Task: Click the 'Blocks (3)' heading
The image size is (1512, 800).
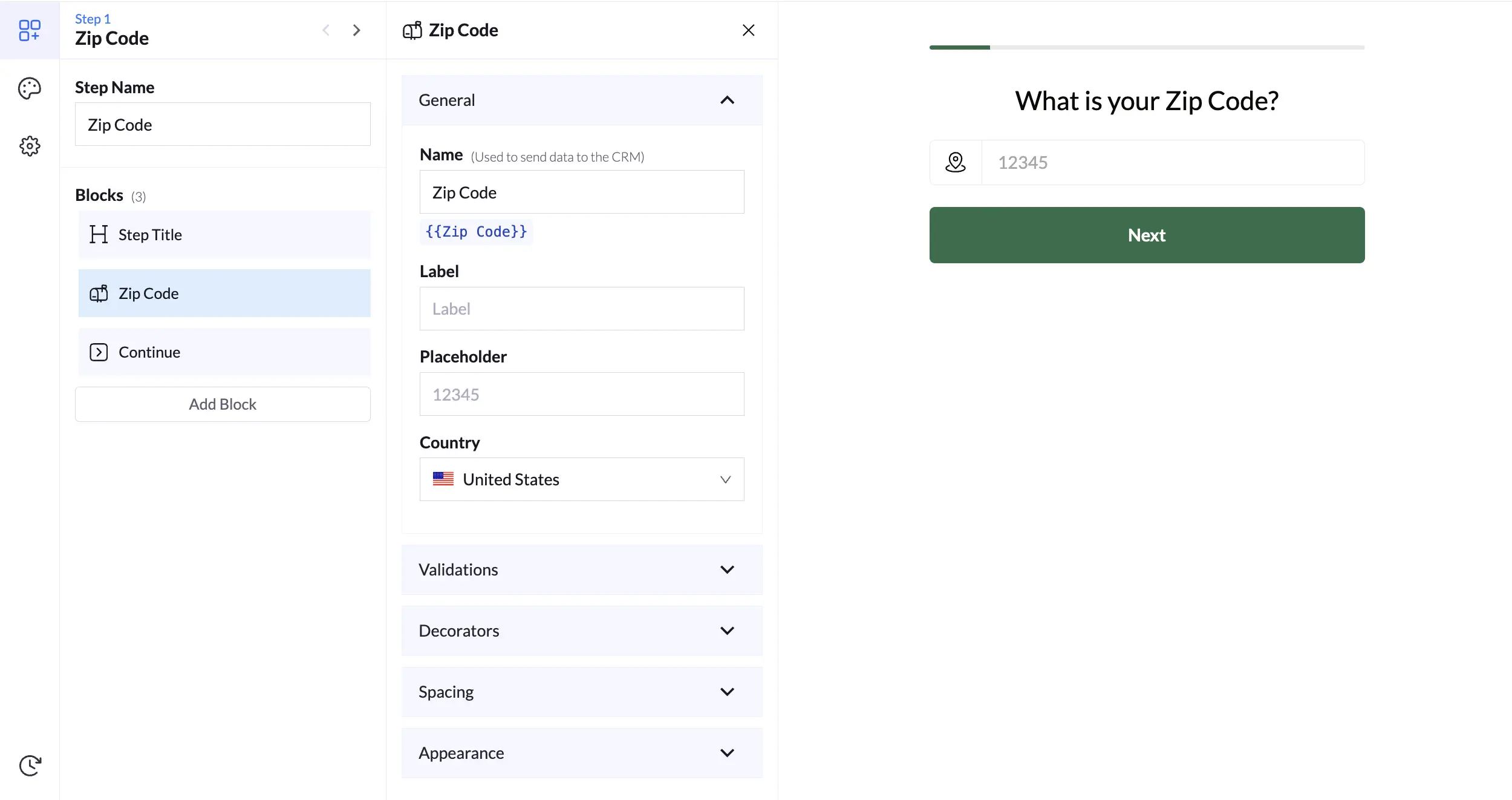Action: point(111,195)
